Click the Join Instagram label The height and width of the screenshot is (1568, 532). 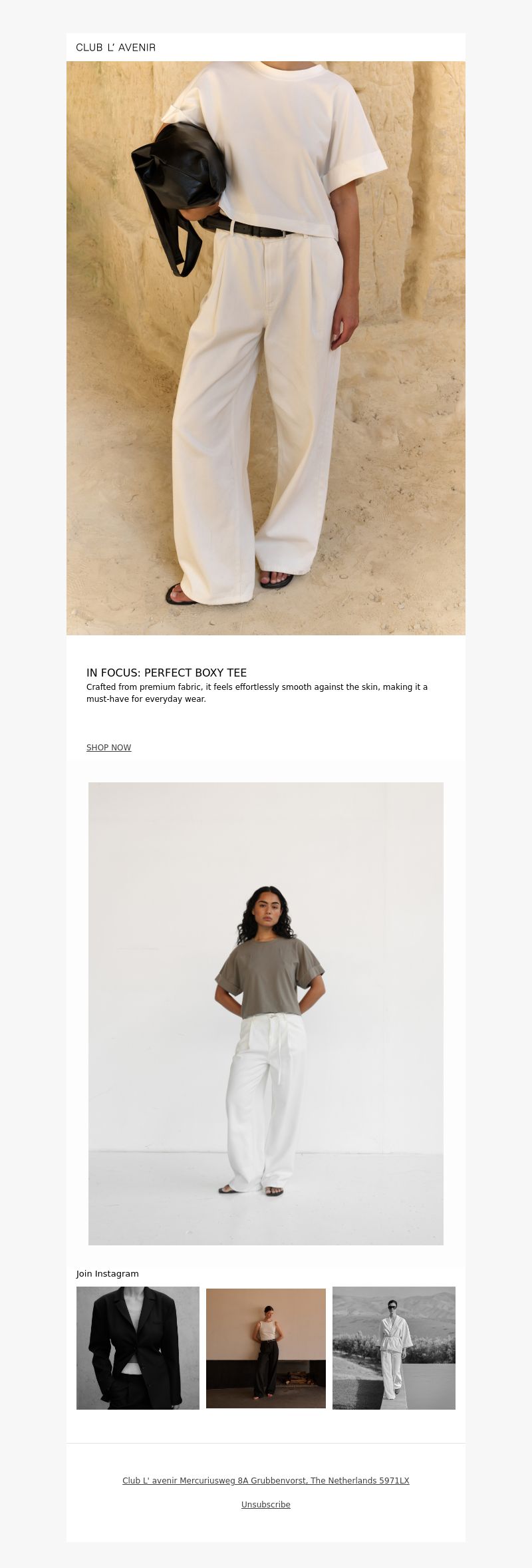pos(108,1274)
